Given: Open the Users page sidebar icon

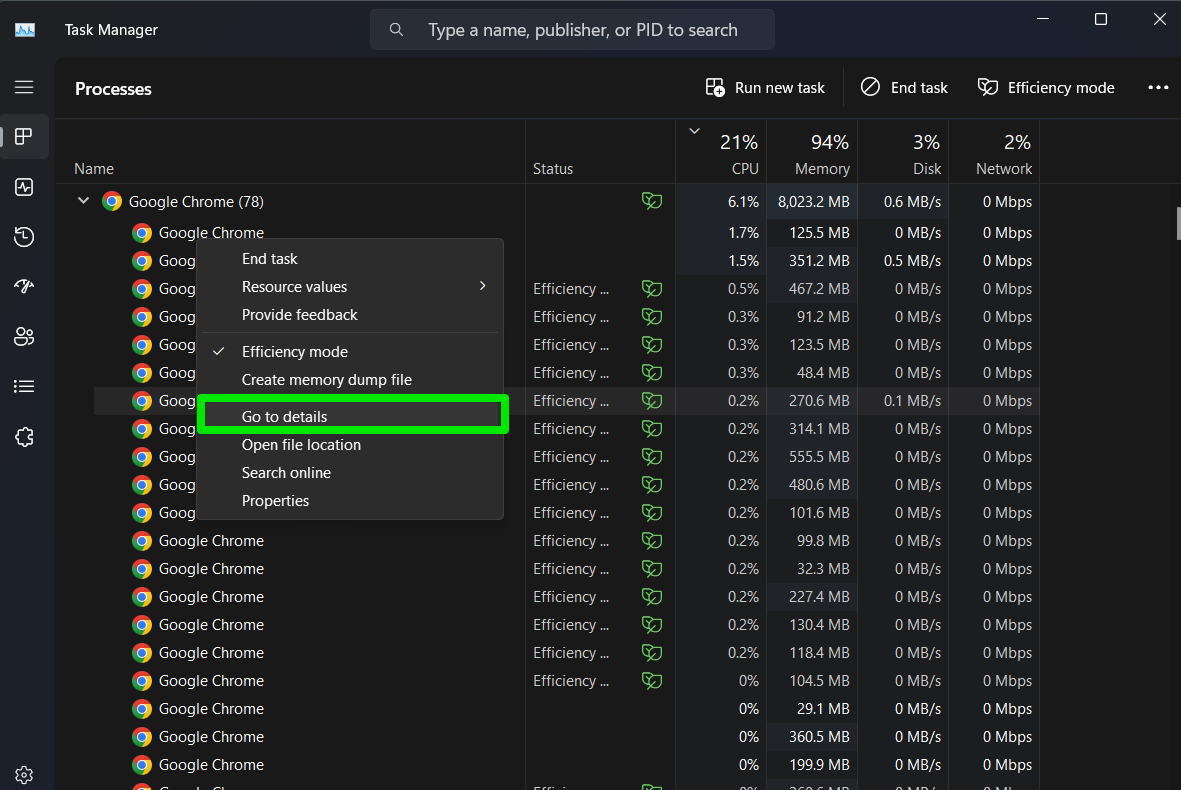Looking at the screenshot, I should pos(24,337).
